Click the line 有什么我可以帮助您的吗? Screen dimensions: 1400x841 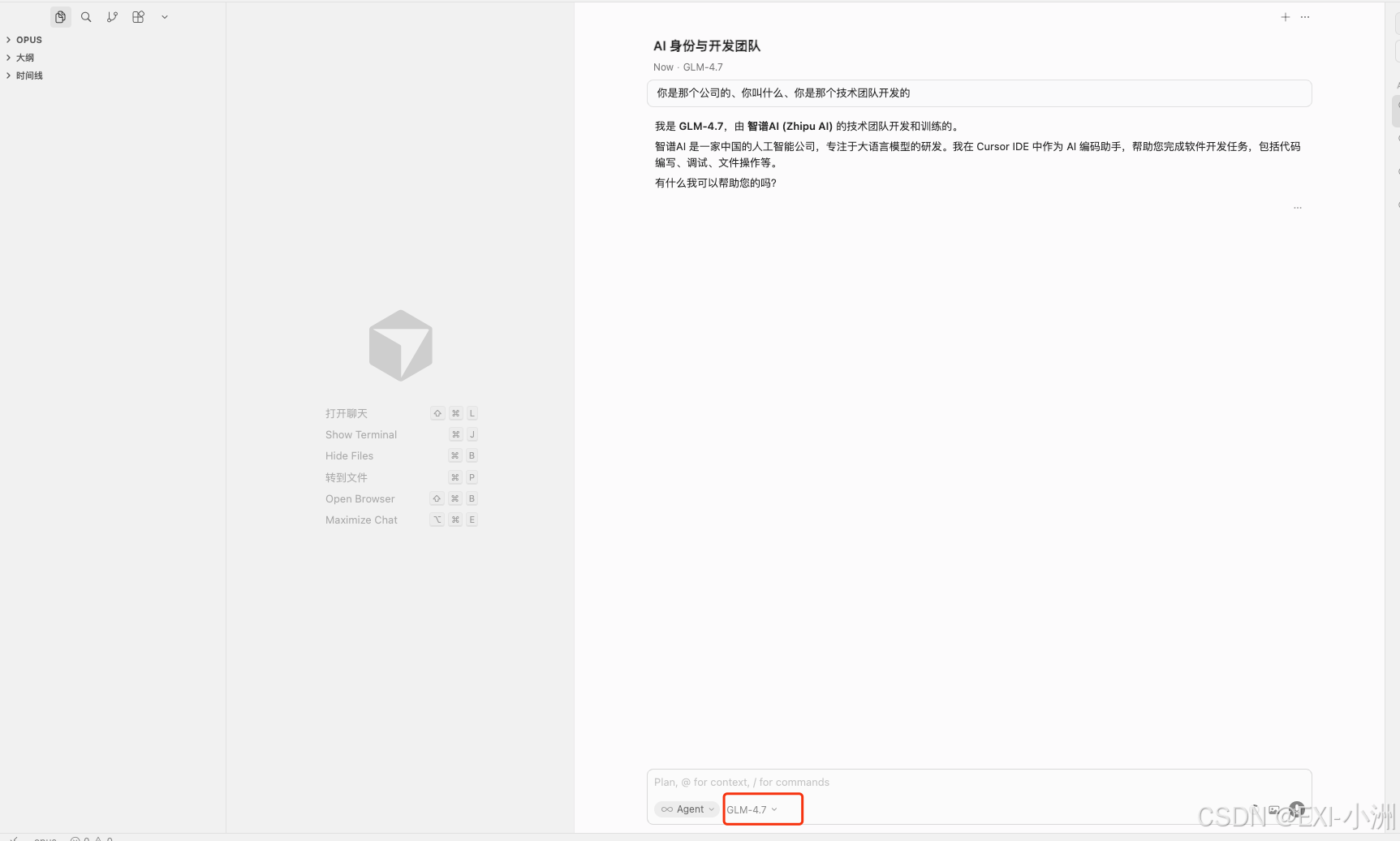[716, 183]
